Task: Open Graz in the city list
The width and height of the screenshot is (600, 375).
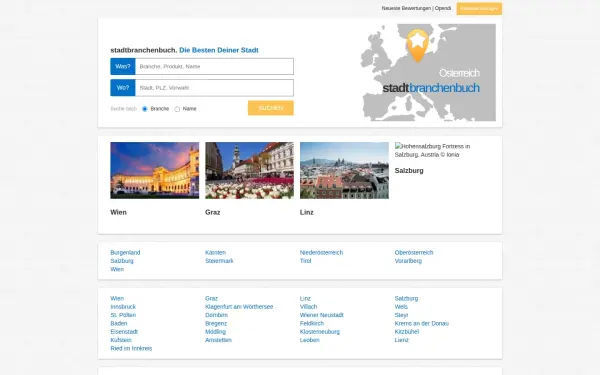Action: point(211,298)
